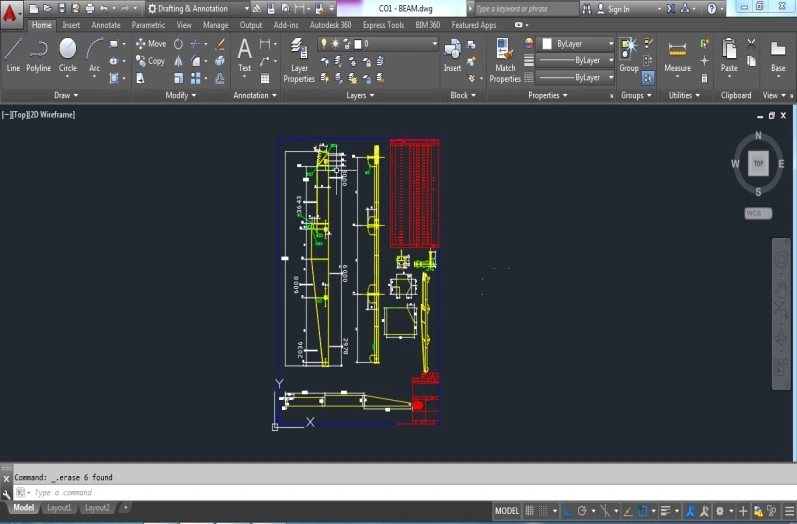Screen dimensions: 797x524
Task: Open the linetype ByLayer dropdown
Action: pyautogui.click(x=576, y=78)
